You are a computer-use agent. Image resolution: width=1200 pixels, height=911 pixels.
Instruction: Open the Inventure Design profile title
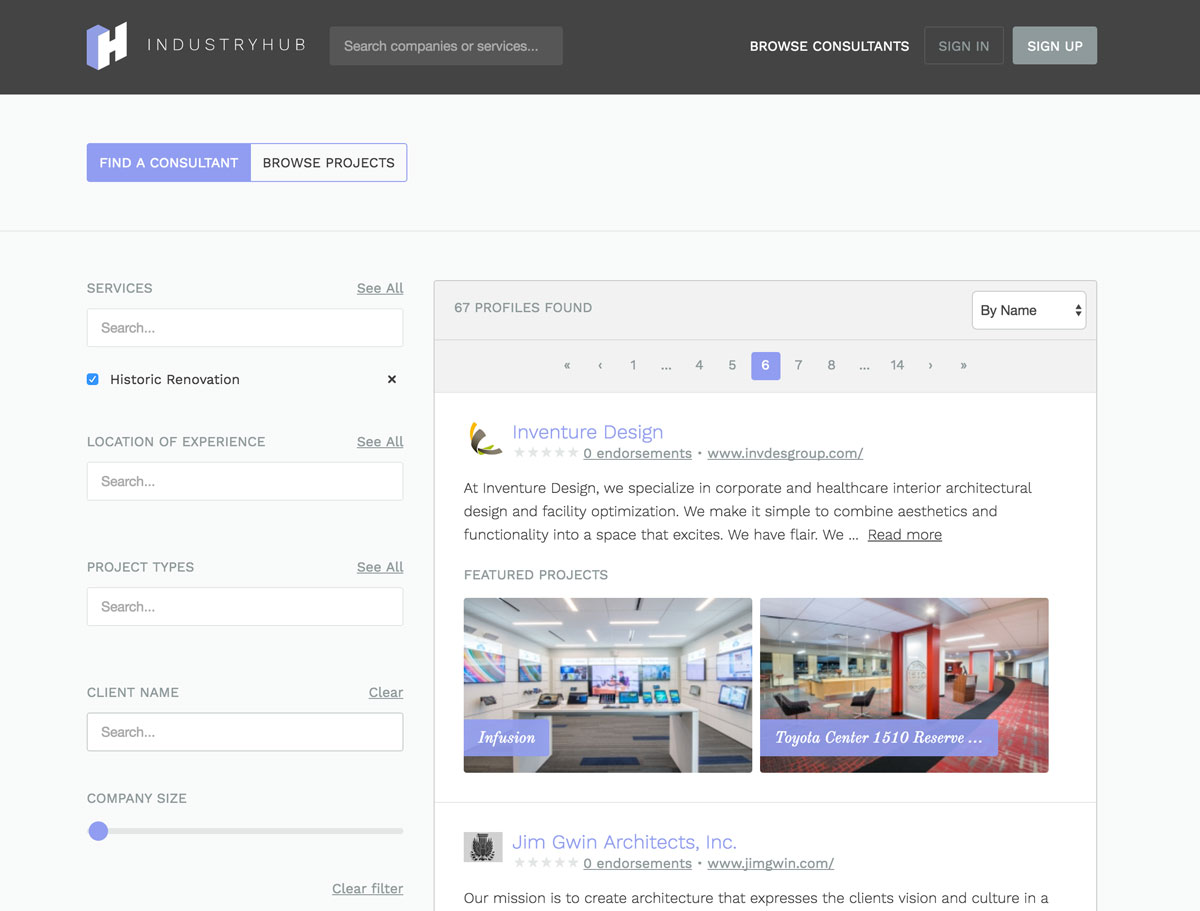(588, 432)
